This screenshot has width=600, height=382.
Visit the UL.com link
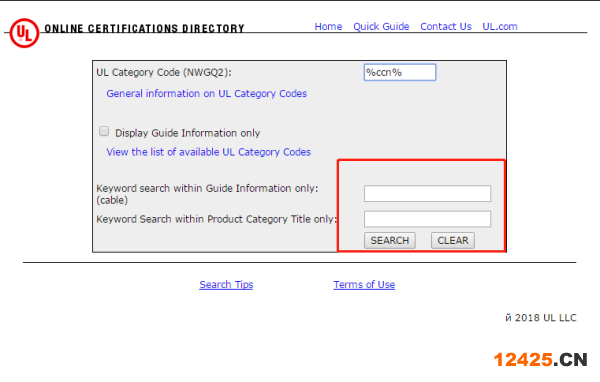pyautogui.click(x=500, y=26)
